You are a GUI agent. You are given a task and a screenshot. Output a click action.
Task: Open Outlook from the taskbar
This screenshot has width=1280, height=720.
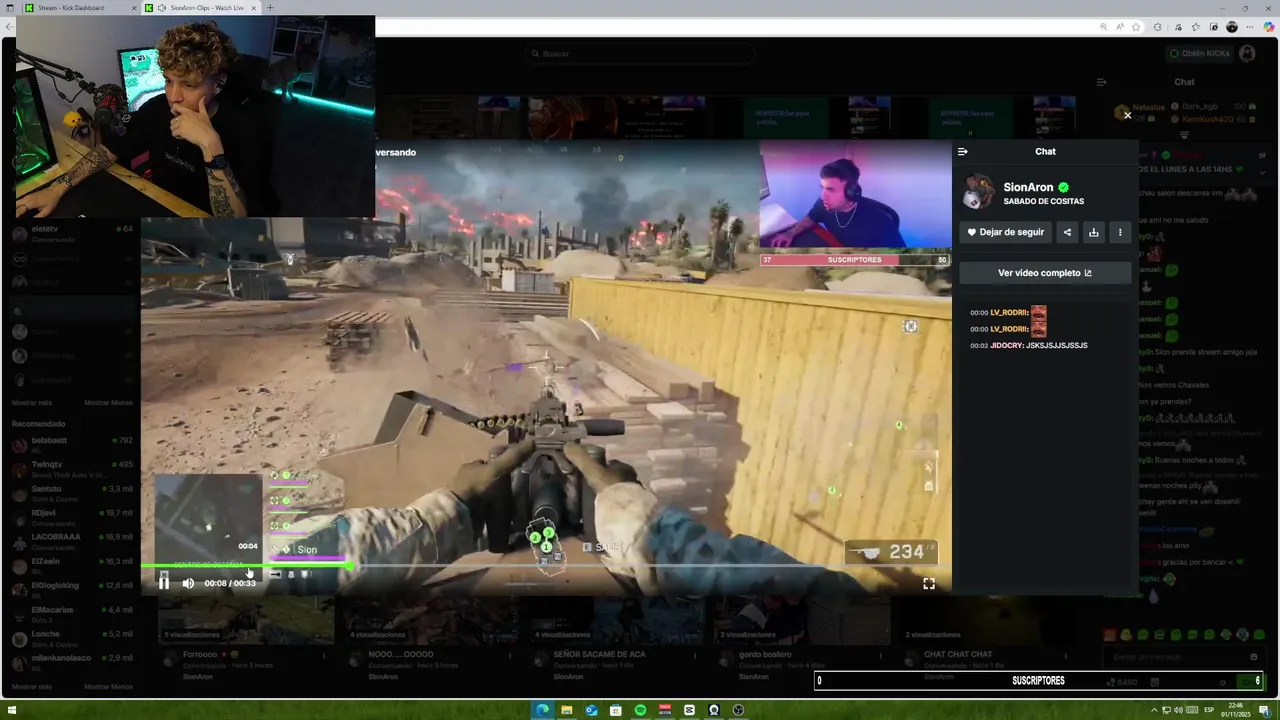pos(591,710)
